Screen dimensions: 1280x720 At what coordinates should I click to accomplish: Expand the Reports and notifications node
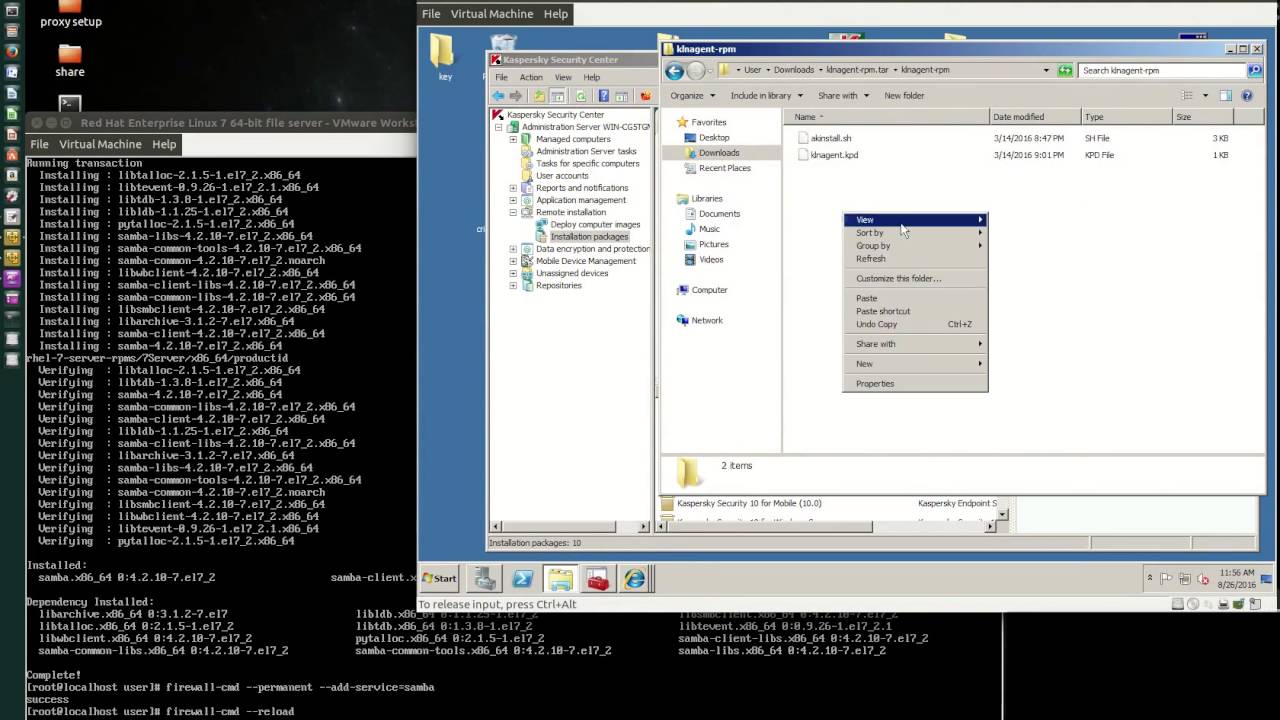513,188
